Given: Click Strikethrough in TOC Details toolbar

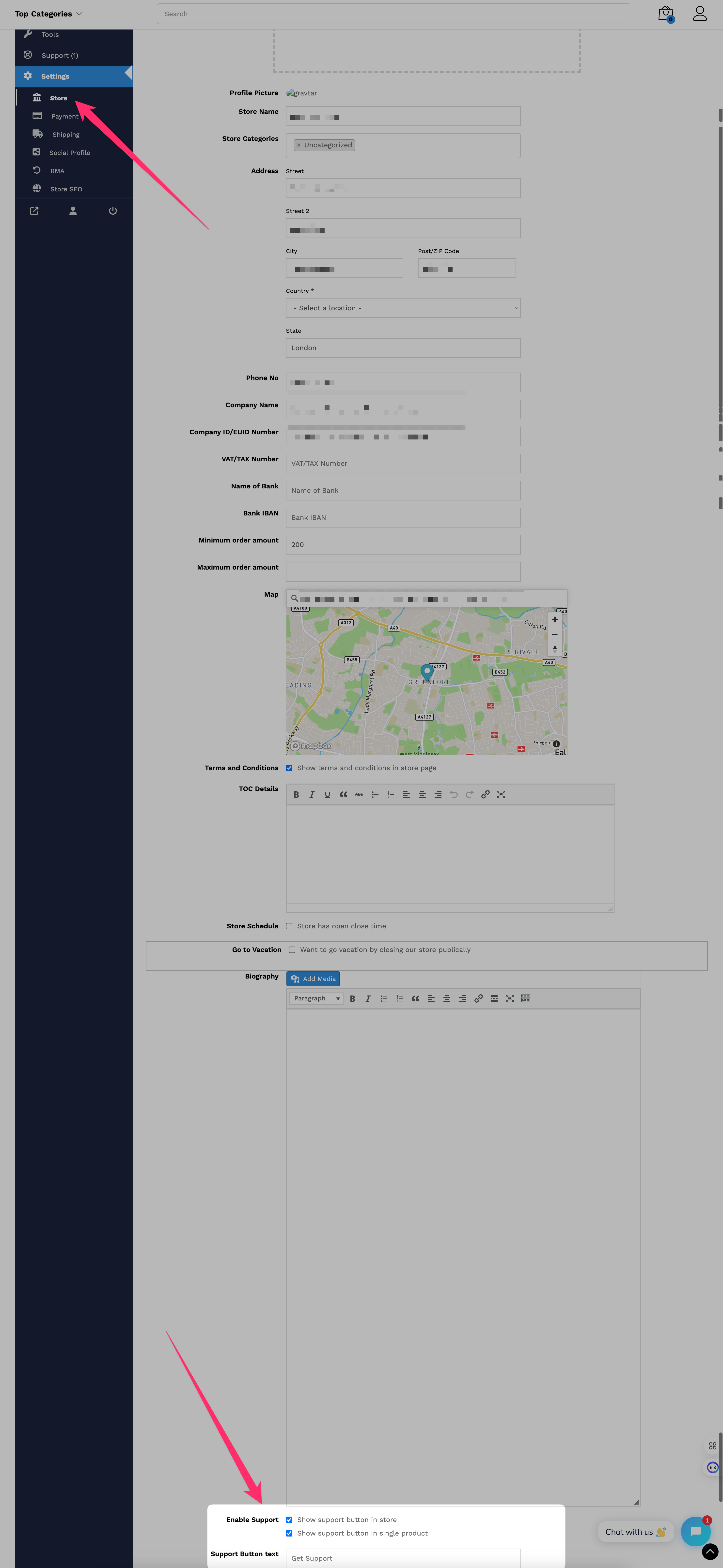Looking at the screenshot, I should (359, 794).
